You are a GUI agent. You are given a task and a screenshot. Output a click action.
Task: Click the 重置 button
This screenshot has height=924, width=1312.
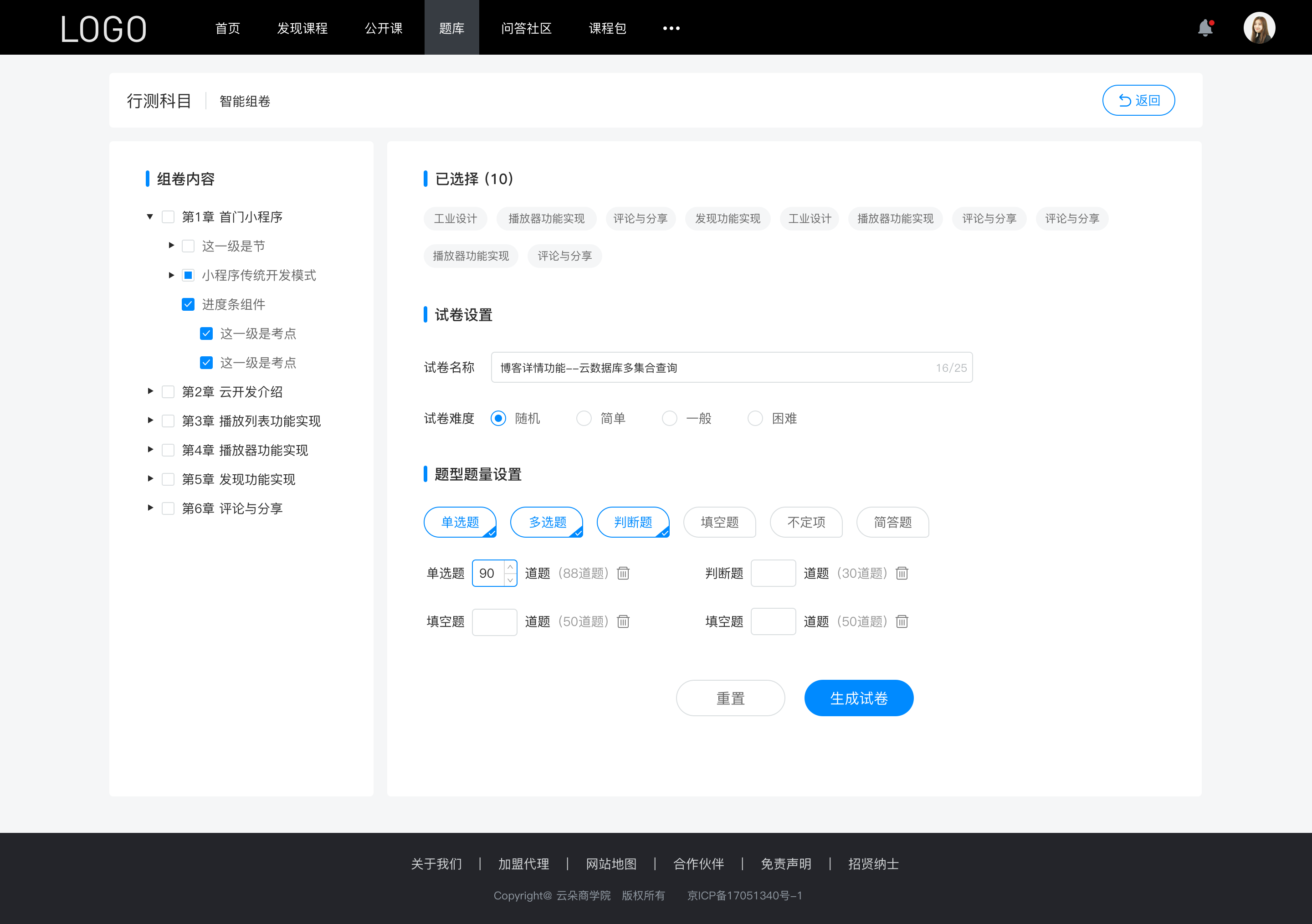pos(730,698)
